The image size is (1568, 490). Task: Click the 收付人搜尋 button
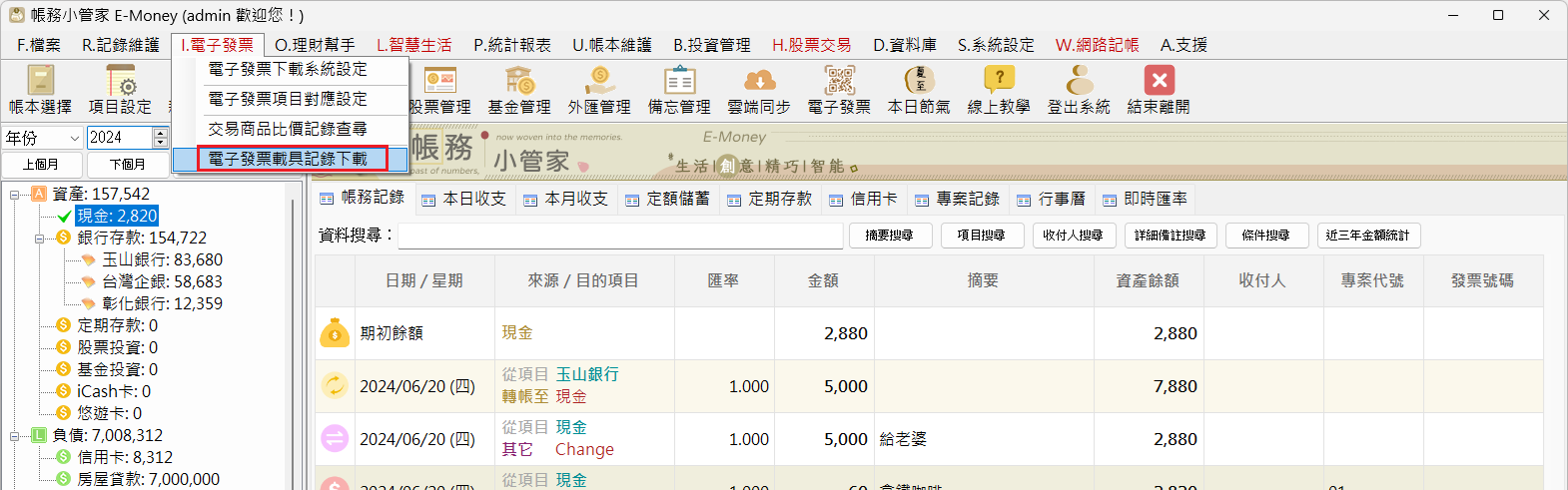point(1073,236)
